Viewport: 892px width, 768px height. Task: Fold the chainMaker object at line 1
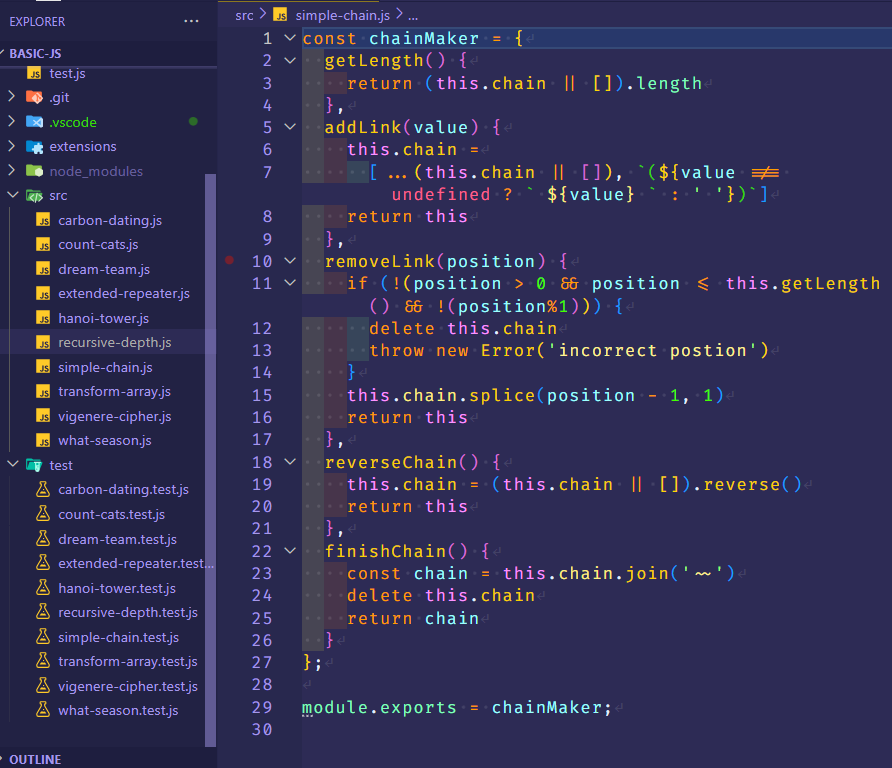(290, 38)
